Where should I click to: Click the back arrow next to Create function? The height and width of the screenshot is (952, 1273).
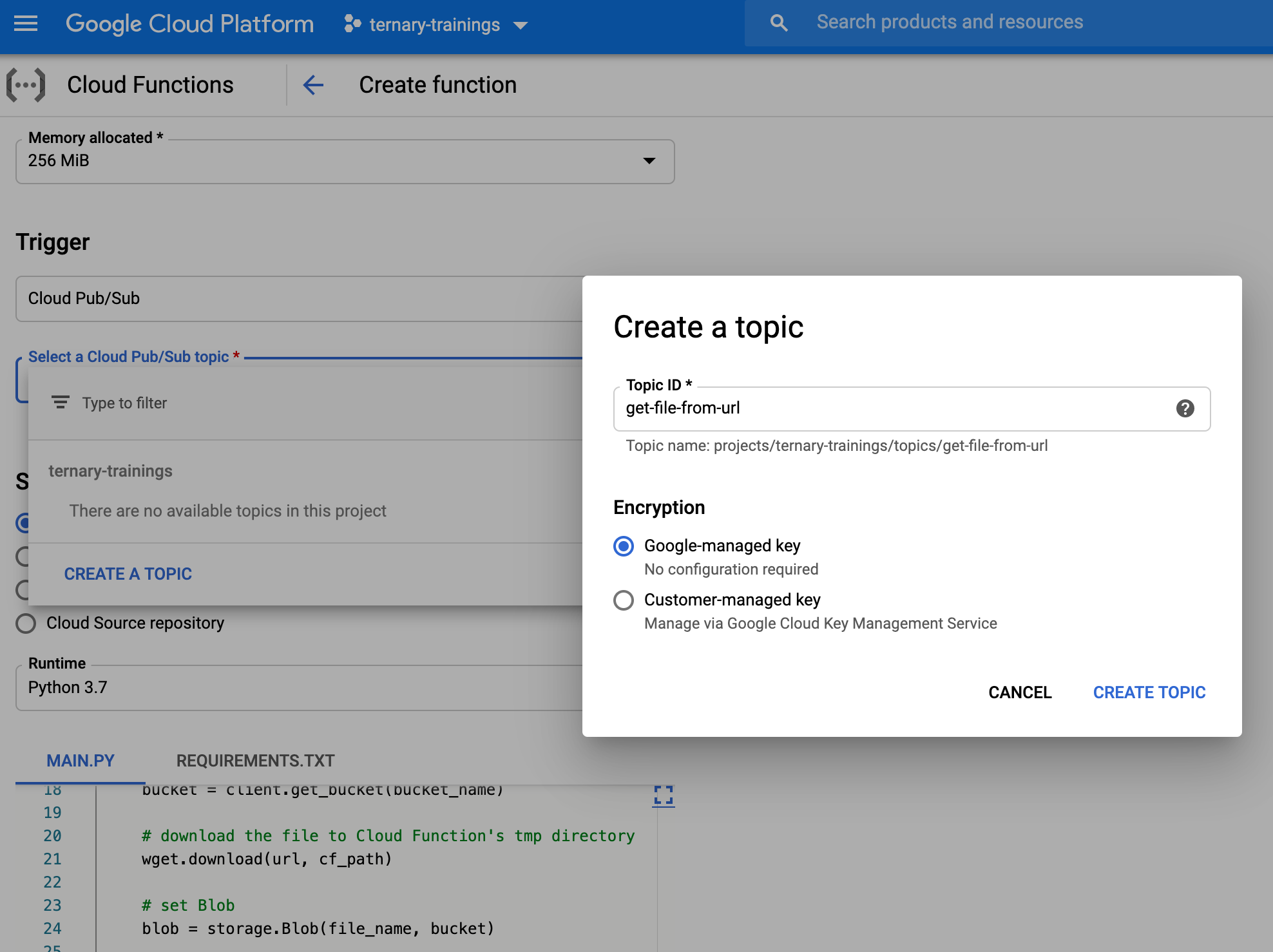coord(314,84)
